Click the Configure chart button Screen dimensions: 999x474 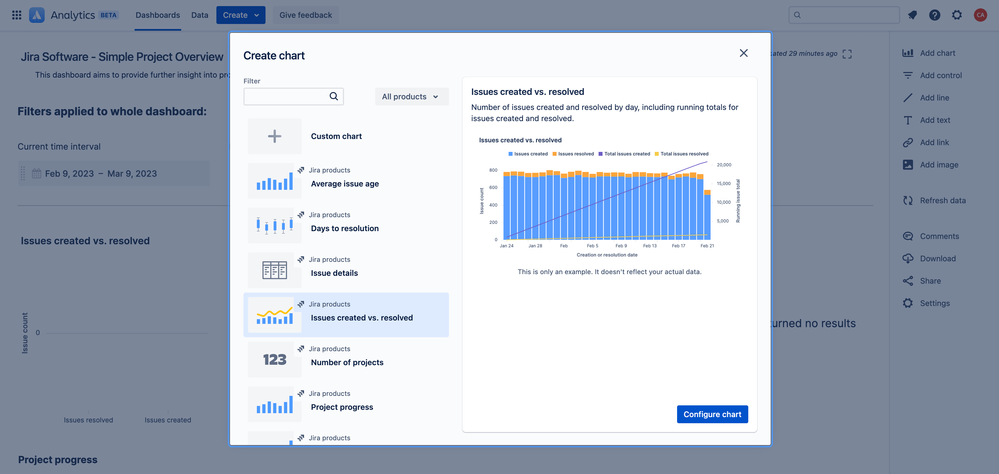click(x=712, y=414)
